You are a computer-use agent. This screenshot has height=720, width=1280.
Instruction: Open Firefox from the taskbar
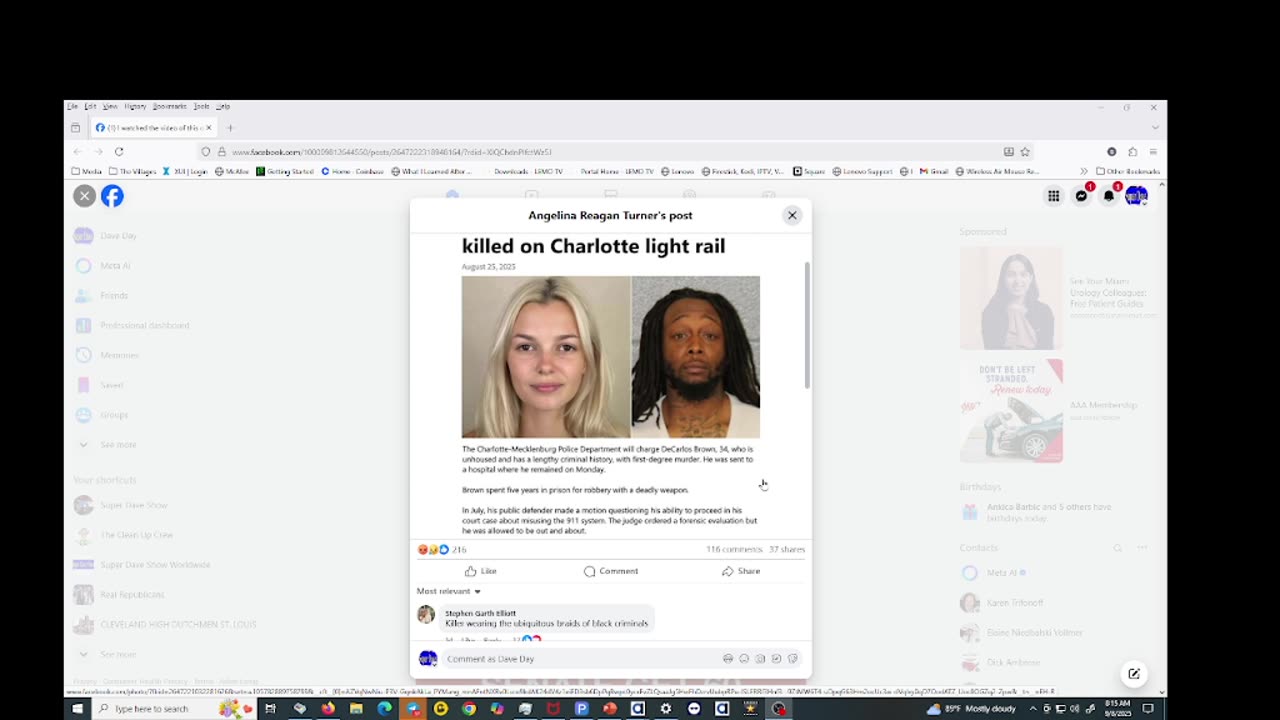coord(328,709)
